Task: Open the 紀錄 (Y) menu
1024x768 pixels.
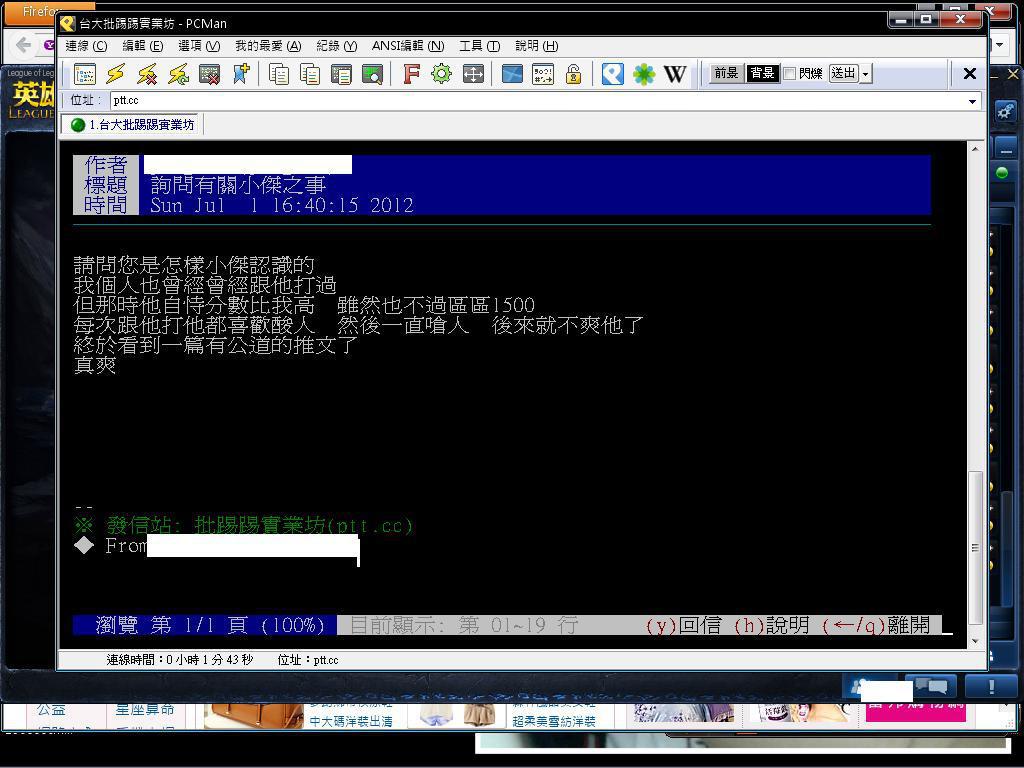Action: (337, 46)
